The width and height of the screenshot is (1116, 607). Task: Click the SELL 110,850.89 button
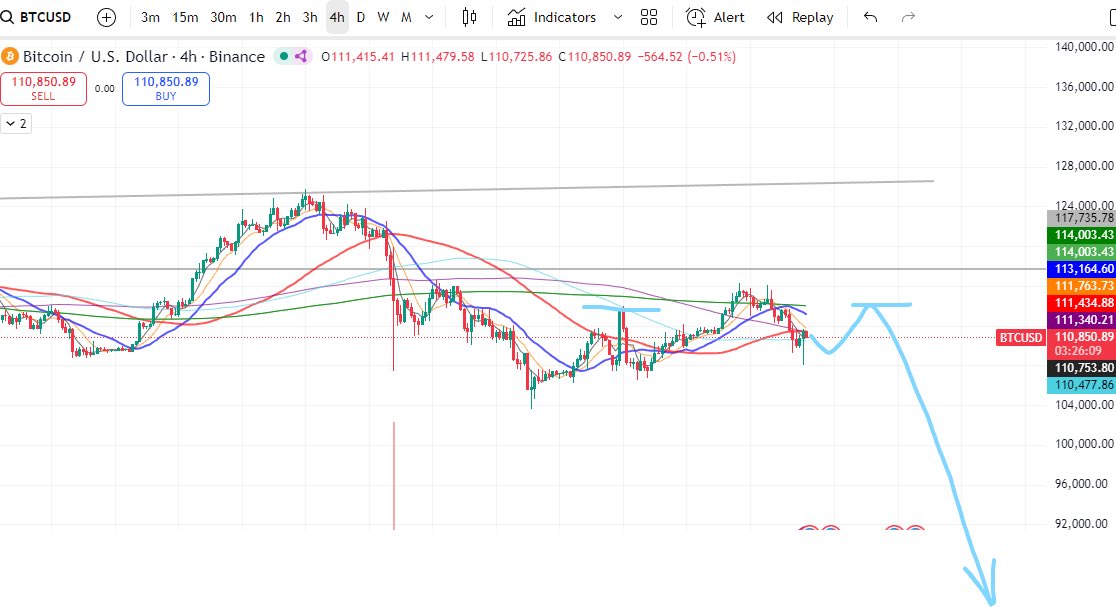point(43,89)
